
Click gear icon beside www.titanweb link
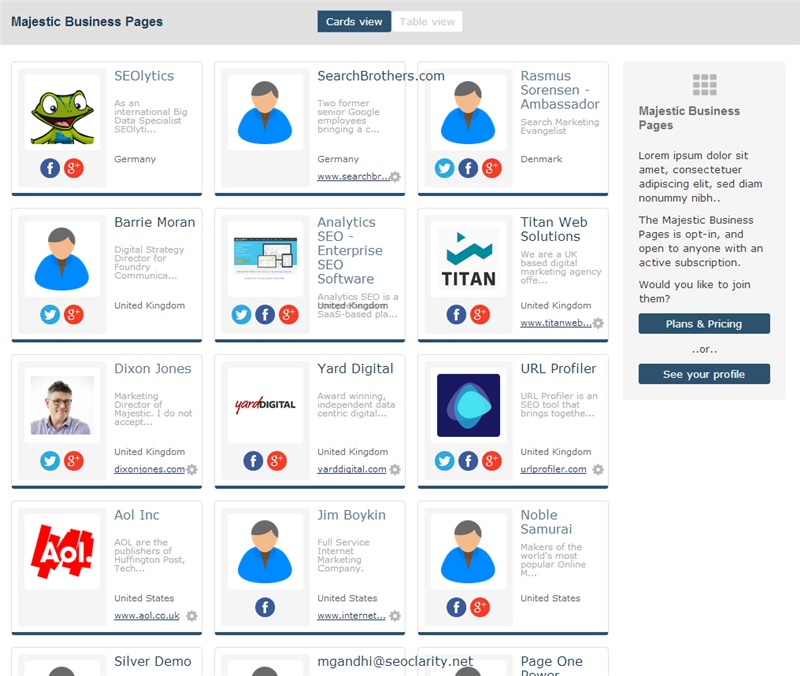(x=598, y=323)
